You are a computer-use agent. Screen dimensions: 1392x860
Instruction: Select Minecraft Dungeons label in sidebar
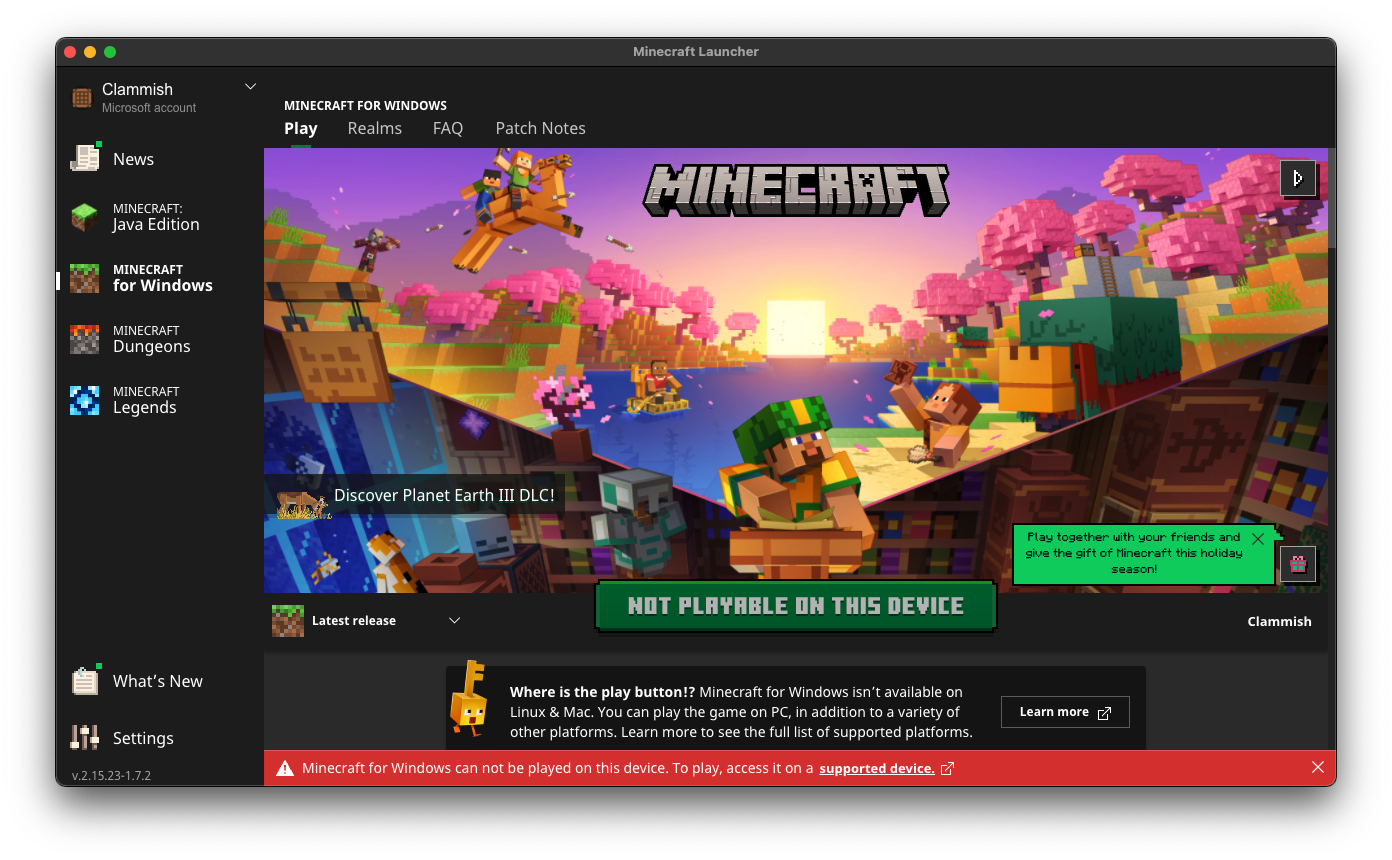coord(151,339)
